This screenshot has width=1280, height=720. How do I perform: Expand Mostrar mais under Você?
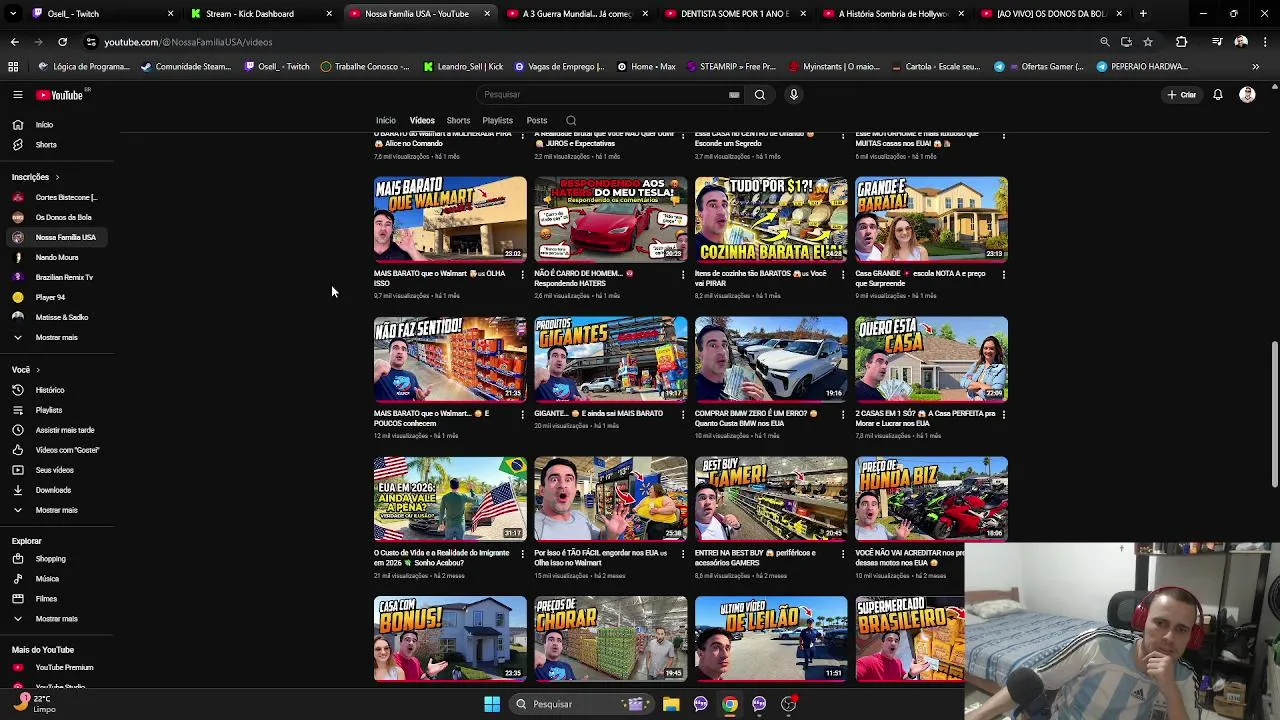tap(57, 510)
